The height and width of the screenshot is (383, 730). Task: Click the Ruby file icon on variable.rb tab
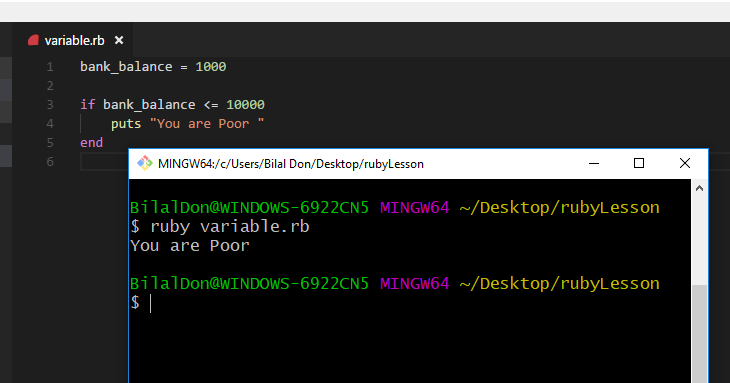point(33,40)
